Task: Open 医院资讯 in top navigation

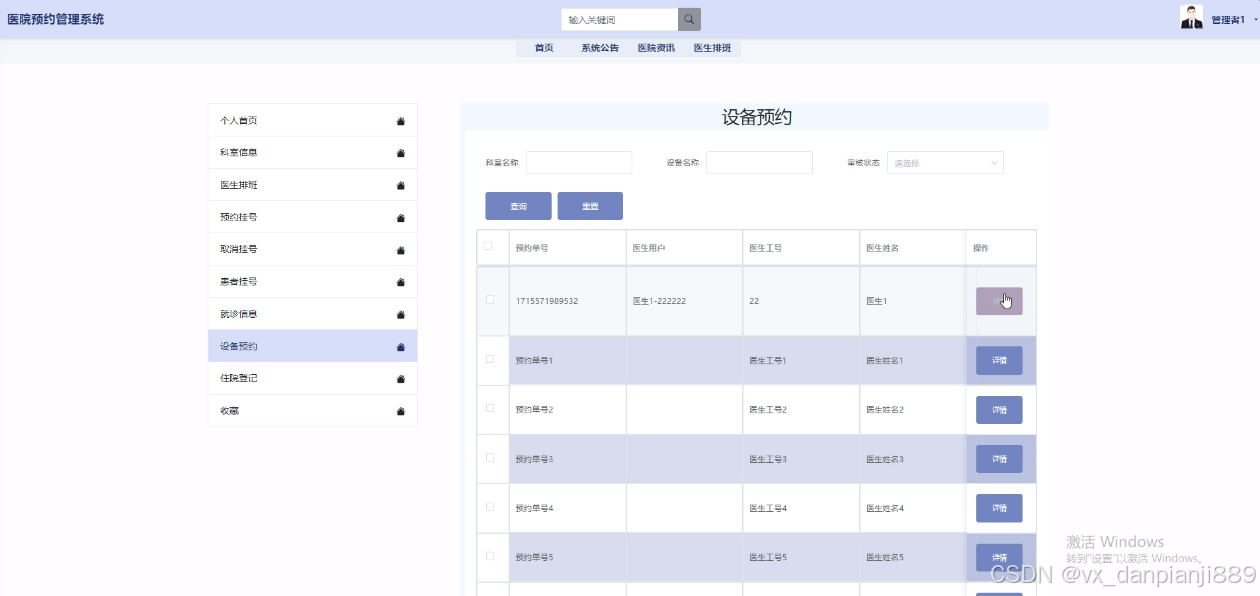Action: coord(656,48)
